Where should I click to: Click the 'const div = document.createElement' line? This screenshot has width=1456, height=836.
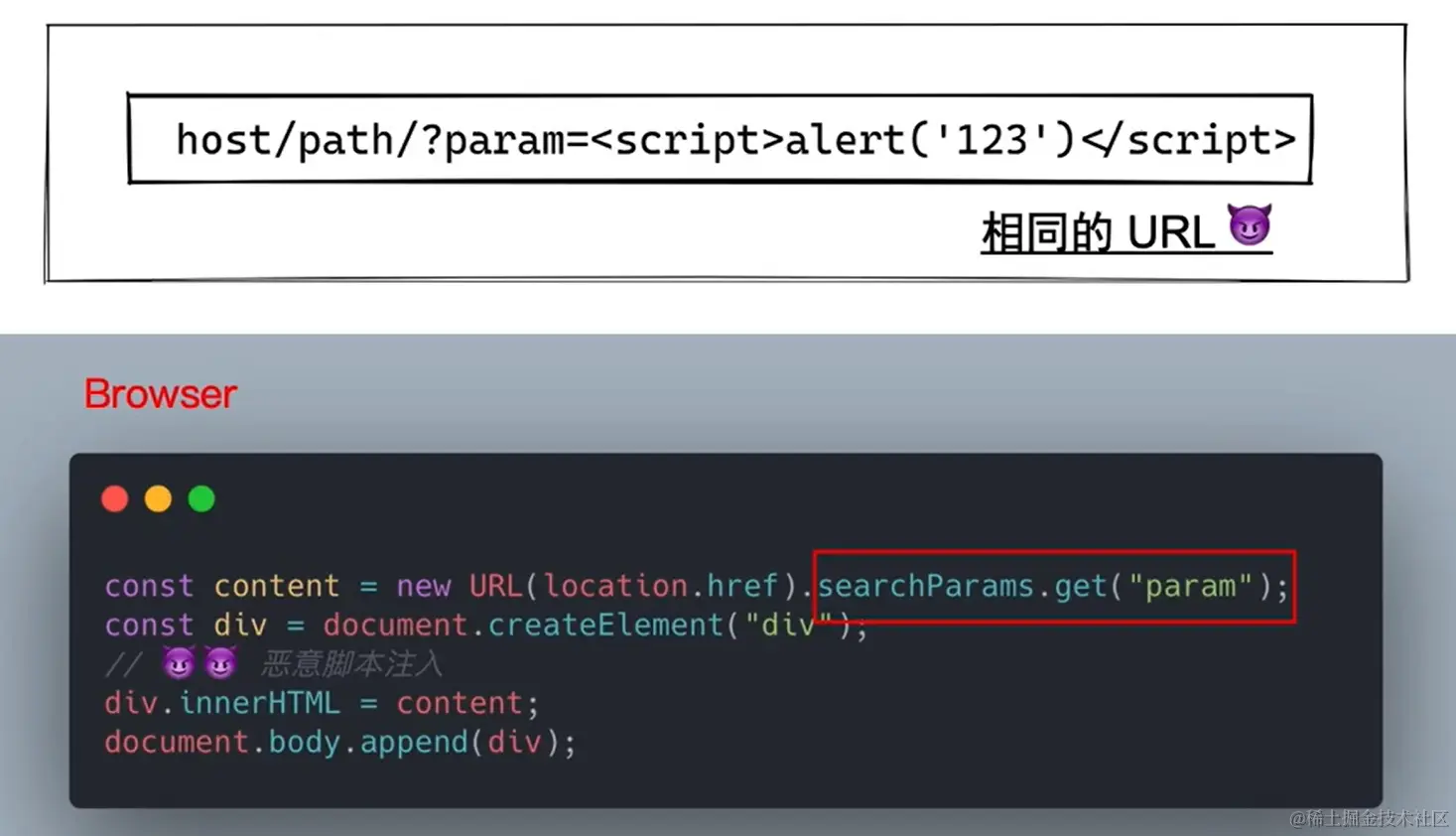tap(485, 626)
